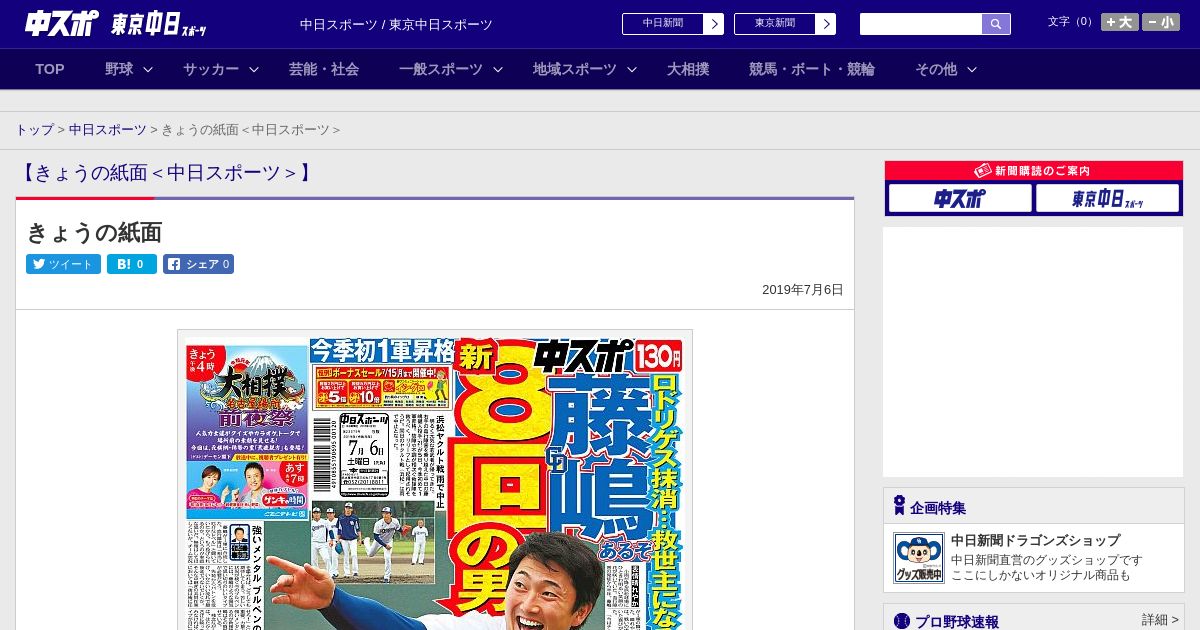Click 中日スポーツ / 東京中日スポーツ header text
This screenshot has width=1200, height=630.
click(x=396, y=24)
